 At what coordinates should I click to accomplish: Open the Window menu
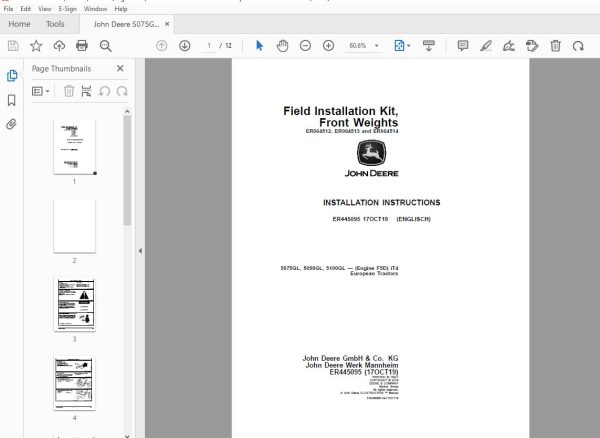[95, 9]
